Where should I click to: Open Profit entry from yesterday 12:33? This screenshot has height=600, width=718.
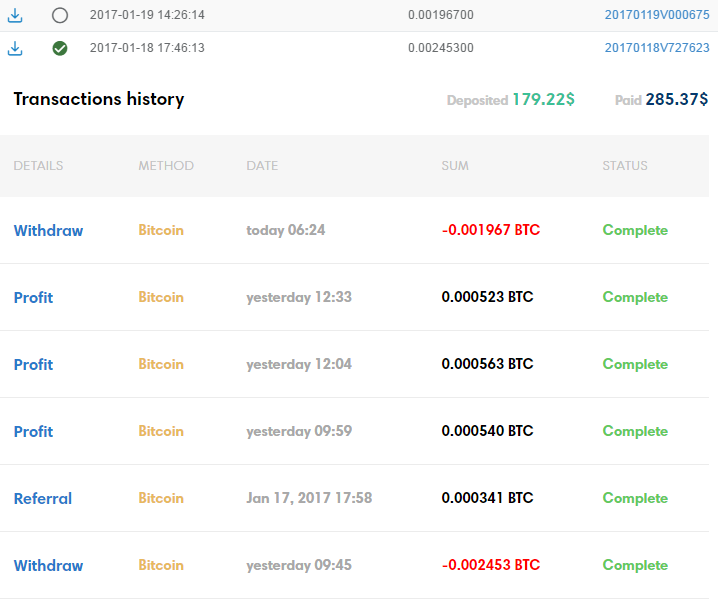pos(33,297)
